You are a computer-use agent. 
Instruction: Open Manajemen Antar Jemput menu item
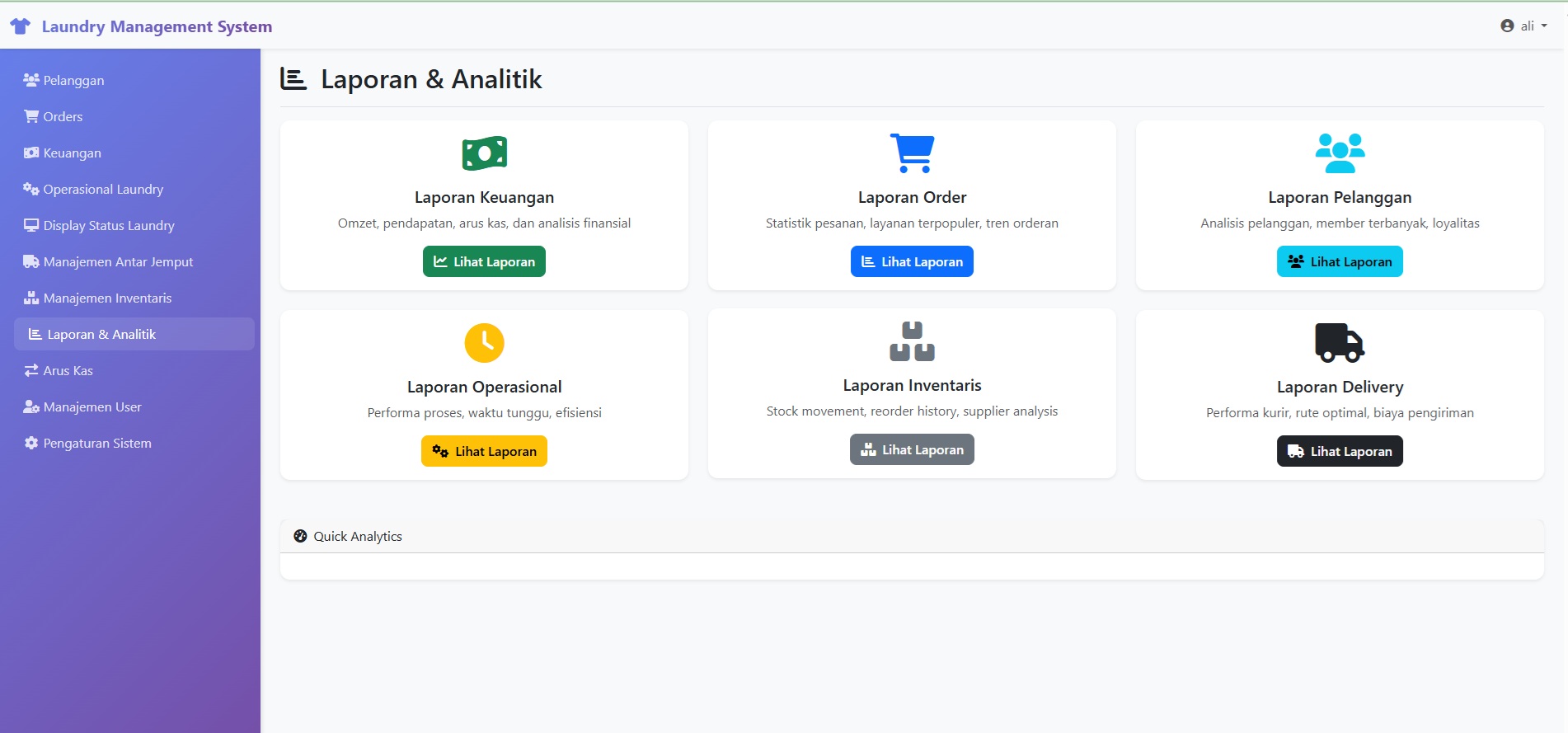coord(118,262)
